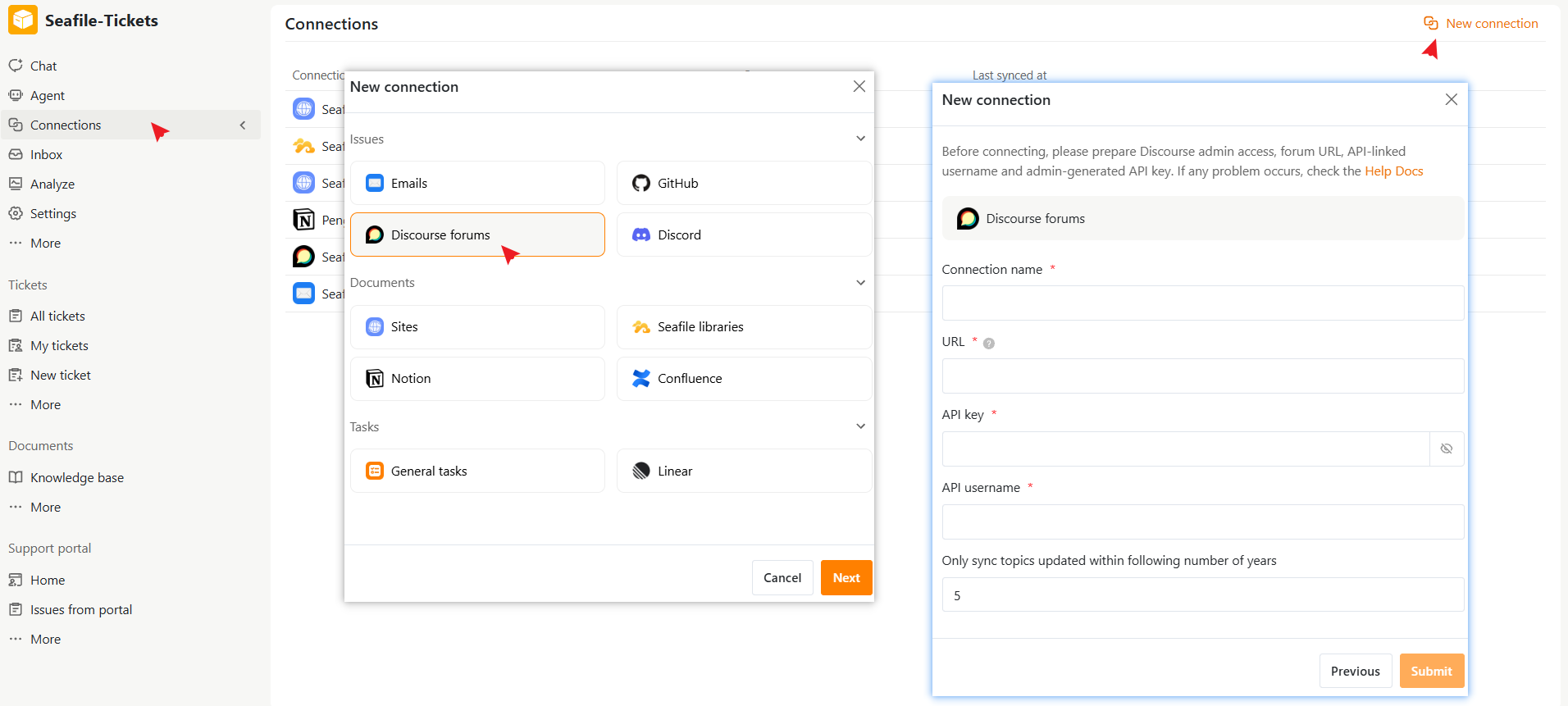Click the Discord logo icon
The width and height of the screenshot is (1568, 706).
tap(641, 235)
